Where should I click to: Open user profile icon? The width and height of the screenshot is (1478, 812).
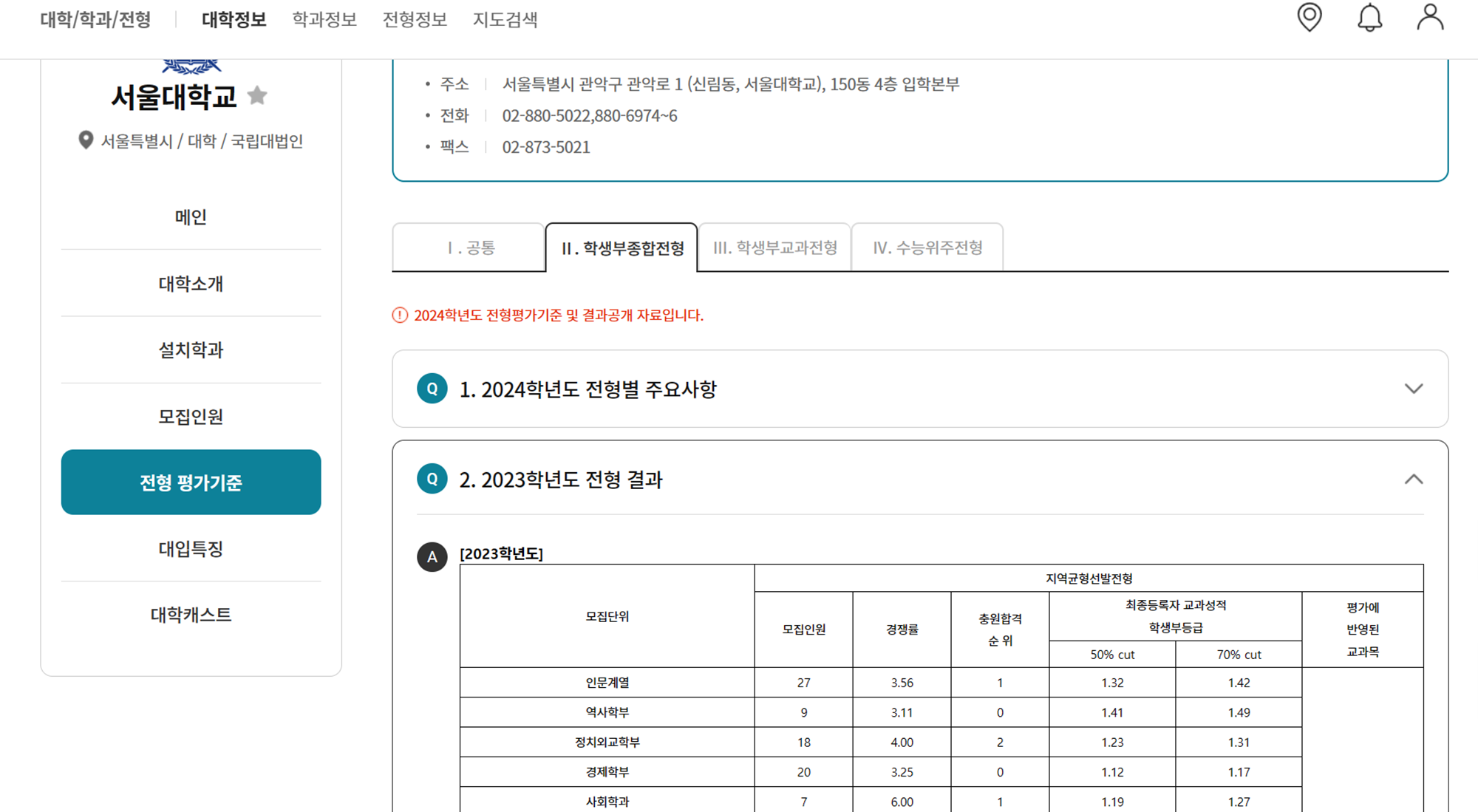pos(1430,17)
